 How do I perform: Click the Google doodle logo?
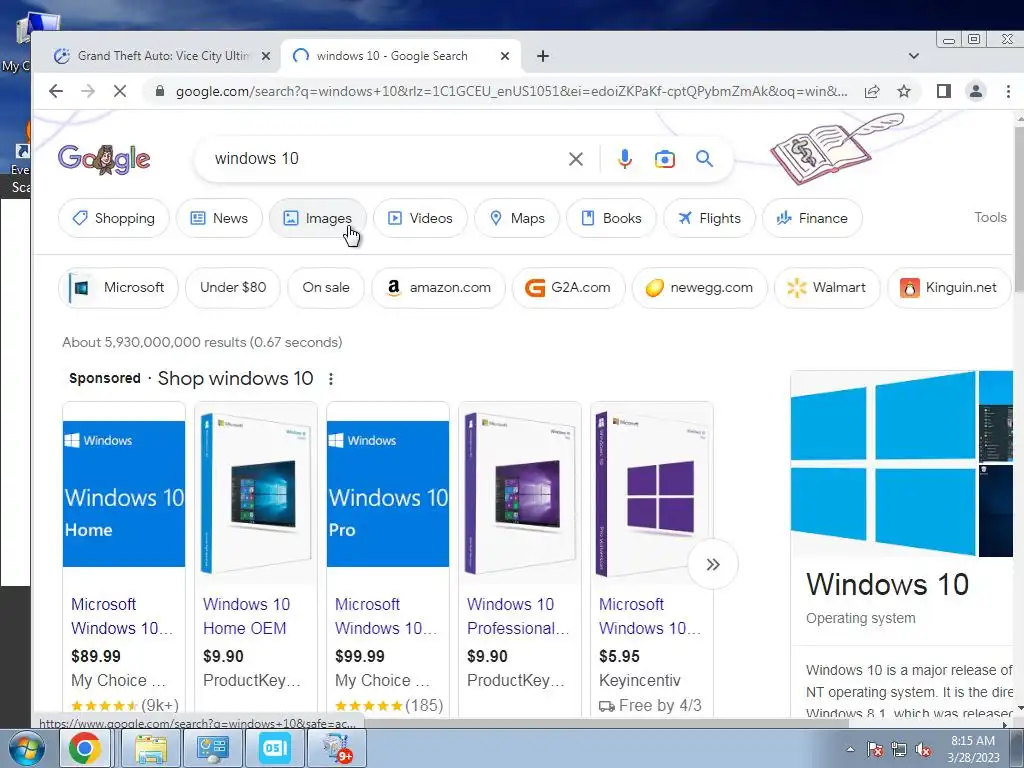104,159
